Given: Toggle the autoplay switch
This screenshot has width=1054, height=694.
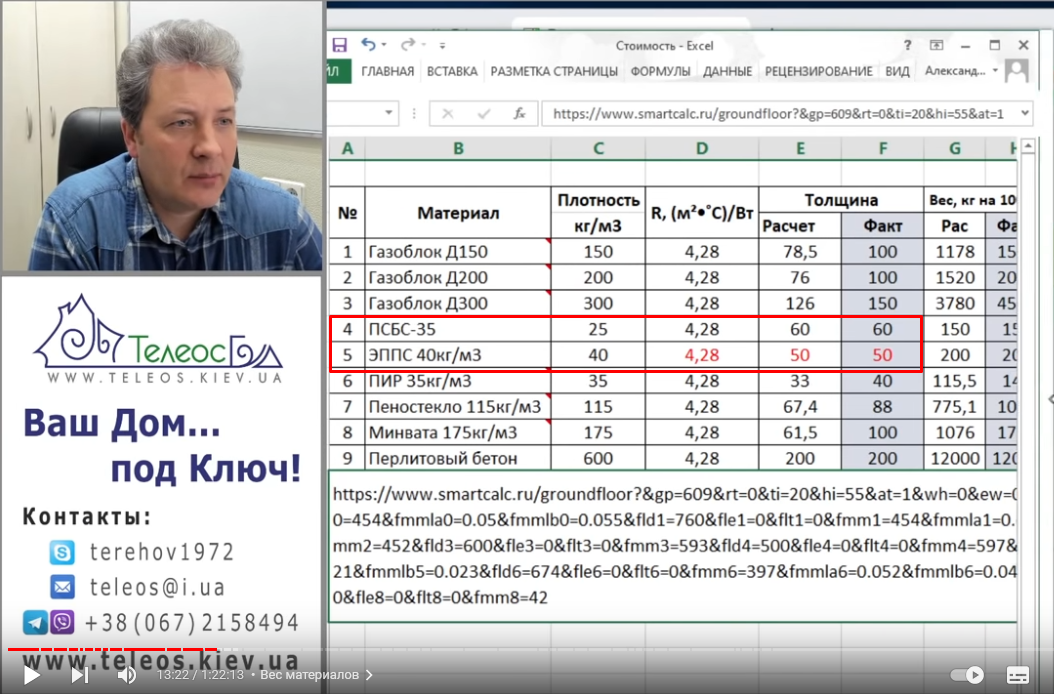Looking at the screenshot, I should click(967, 674).
